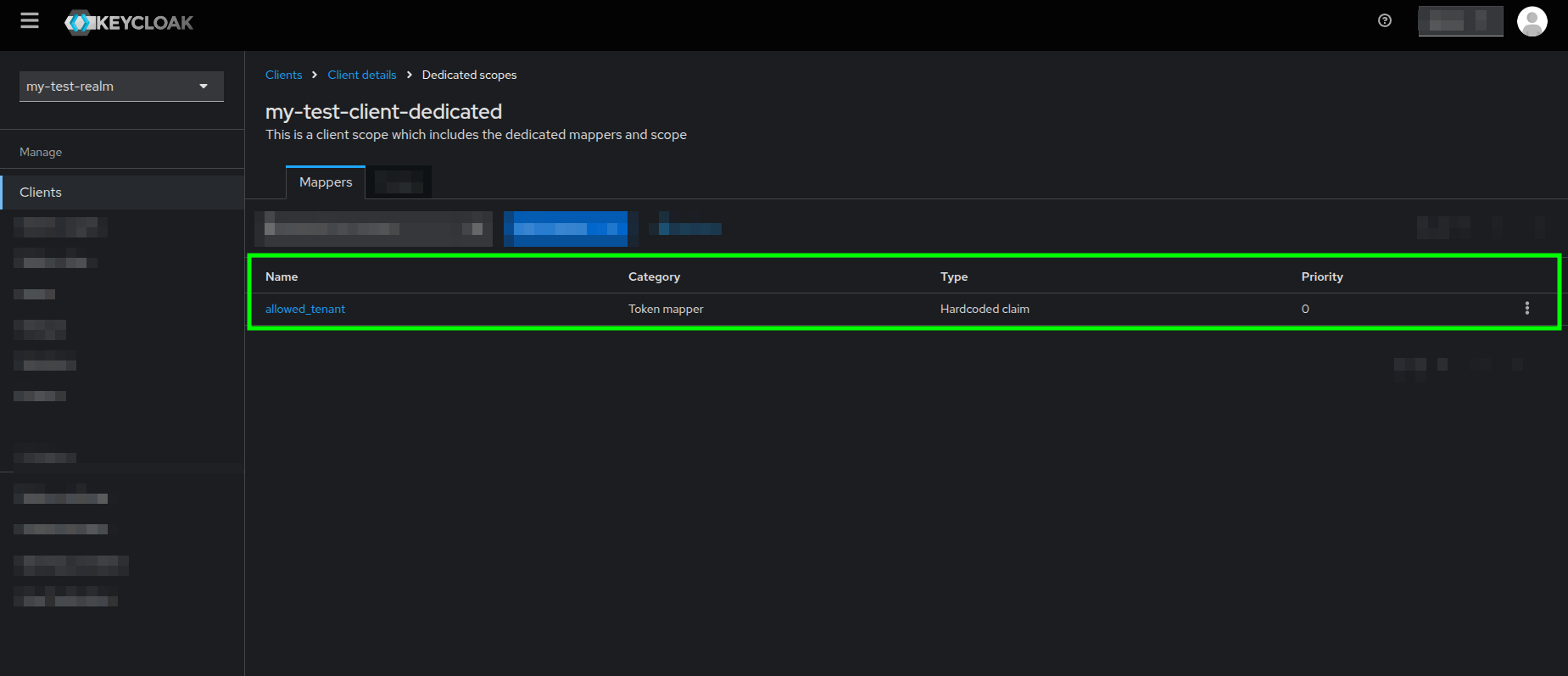The image size is (1568, 676).
Task: Select the Mappers tab
Action: coord(326,182)
